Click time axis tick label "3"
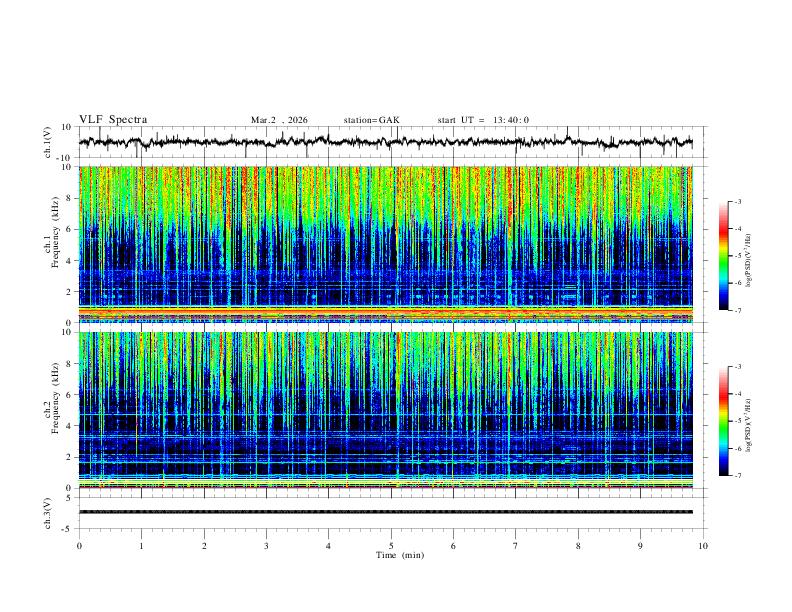 click(x=266, y=546)
